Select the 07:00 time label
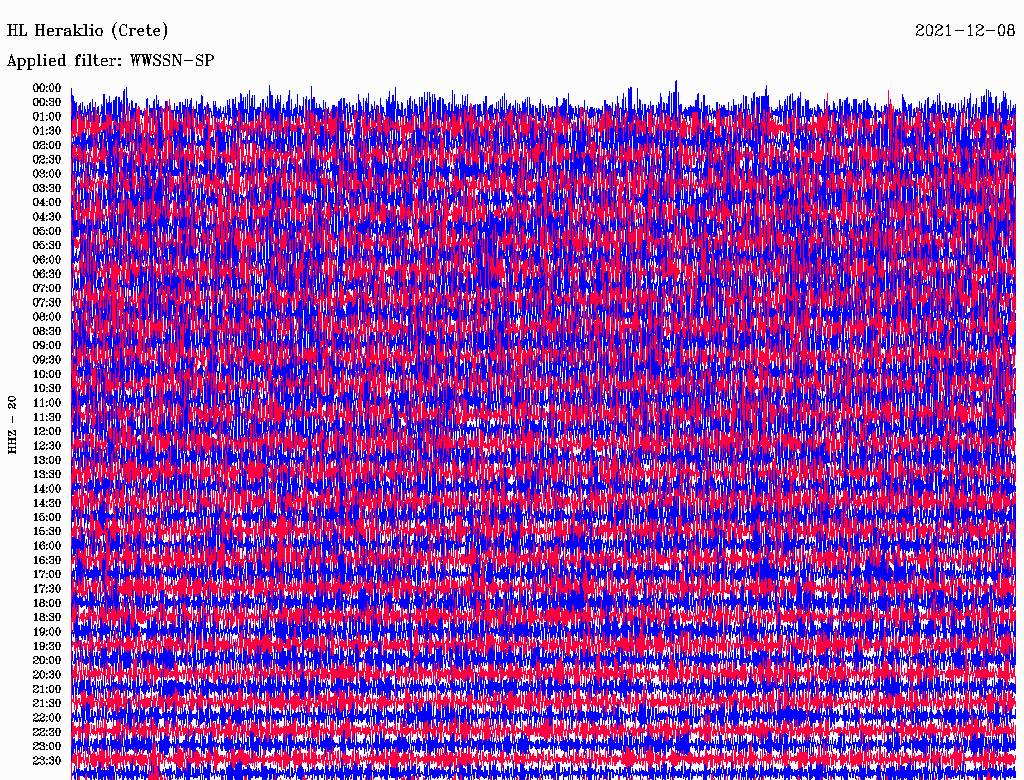The height and width of the screenshot is (780, 1024). pos(46,288)
